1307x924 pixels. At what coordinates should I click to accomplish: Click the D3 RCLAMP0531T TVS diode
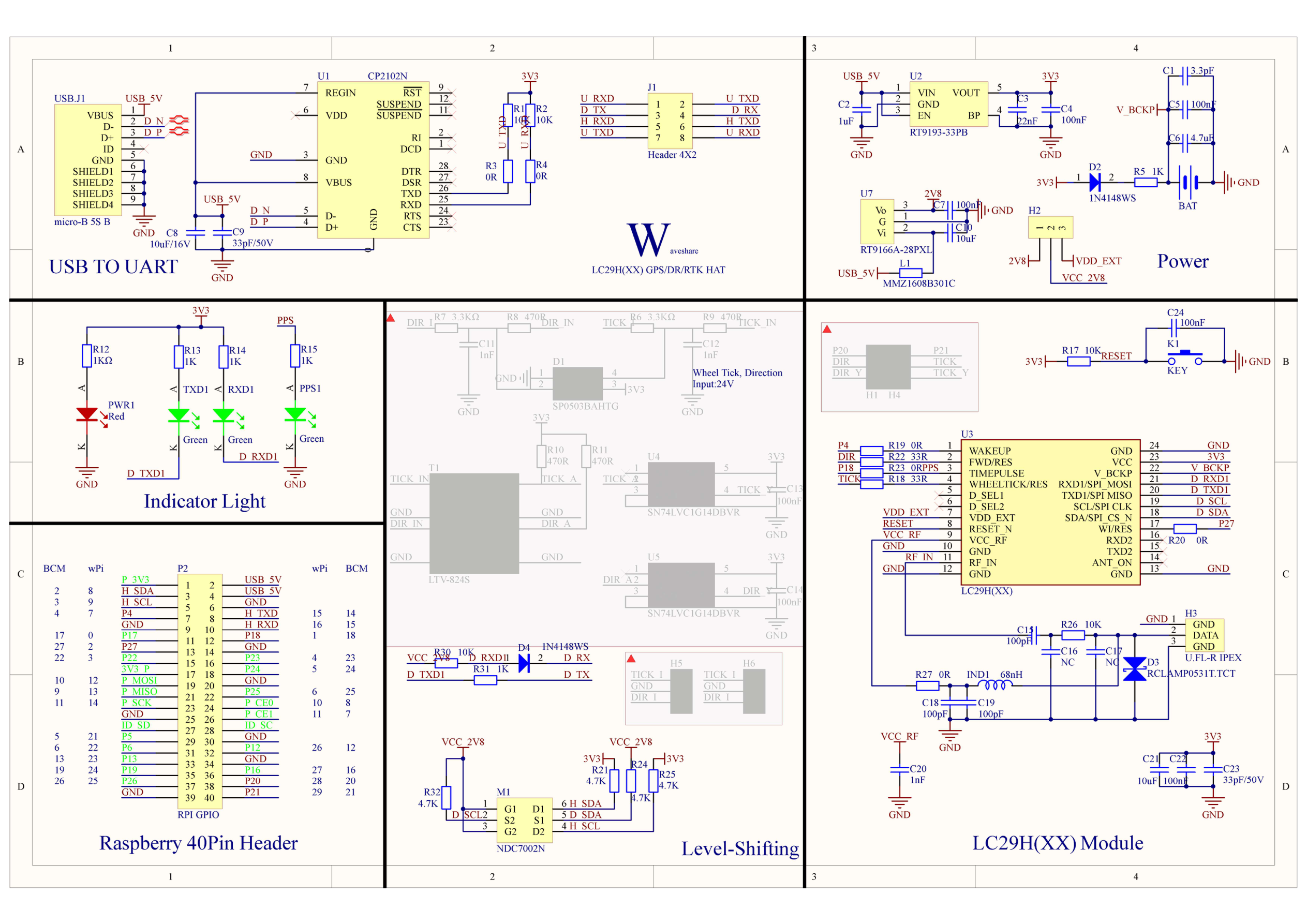[x=1134, y=669]
